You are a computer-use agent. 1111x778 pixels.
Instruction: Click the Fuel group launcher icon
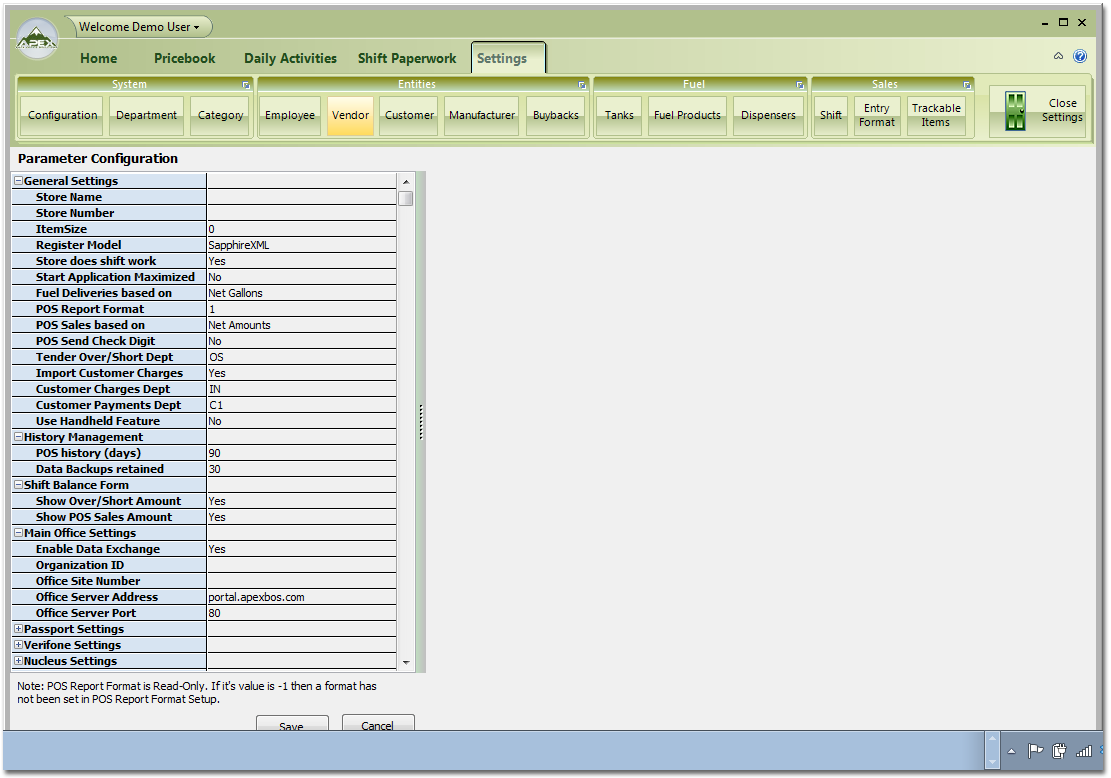pyautogui.click(x=800, y=85)
